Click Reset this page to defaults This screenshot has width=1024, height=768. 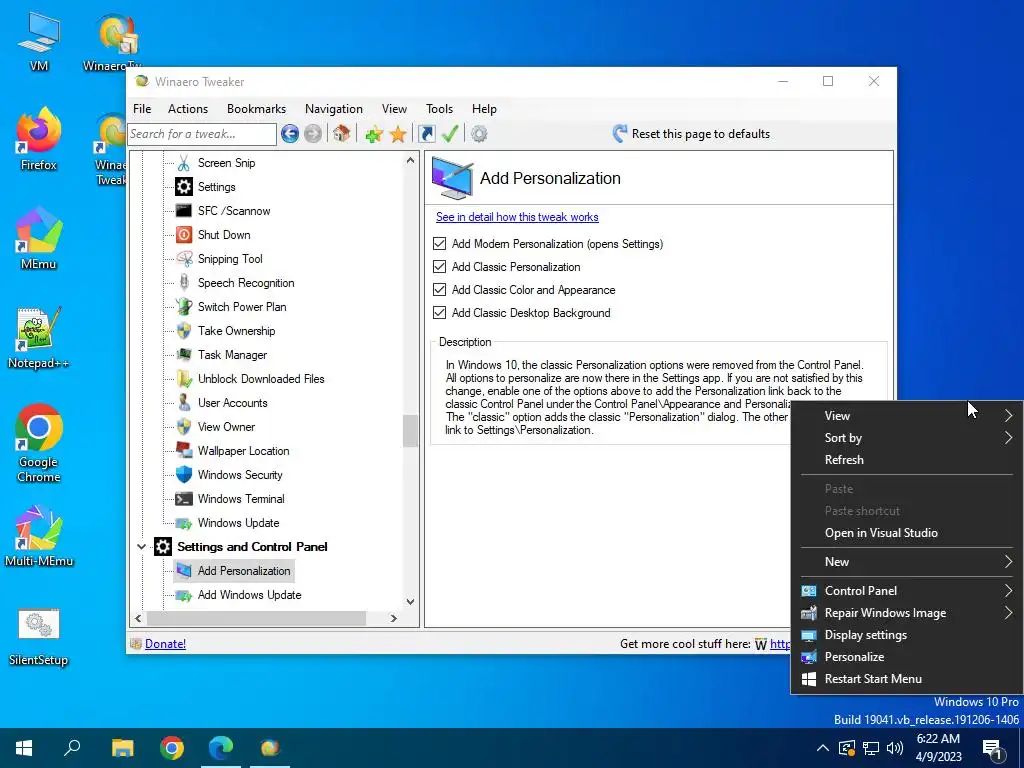click(691, 134)
